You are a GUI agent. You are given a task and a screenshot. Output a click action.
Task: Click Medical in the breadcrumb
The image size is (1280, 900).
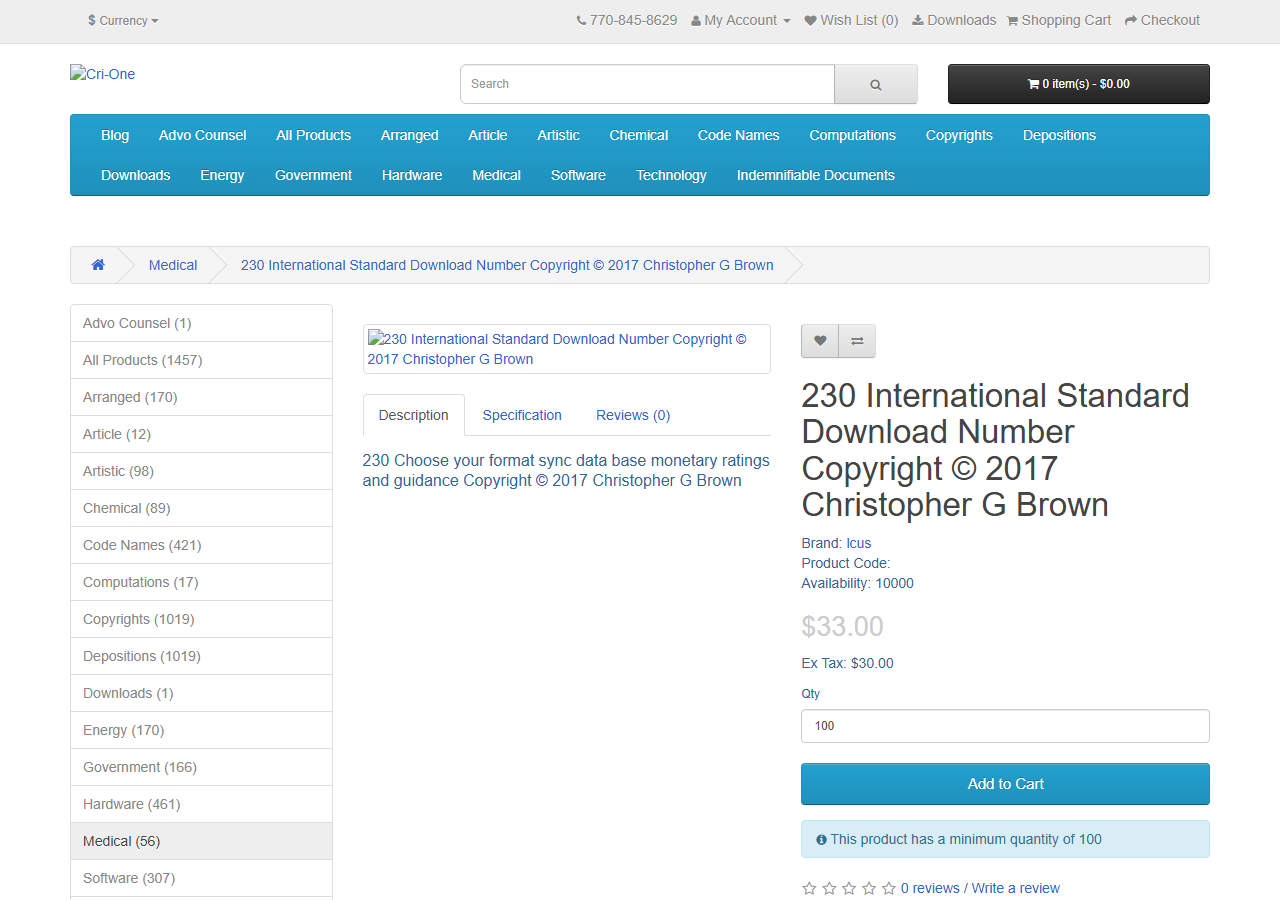click(x=173, y=265)
